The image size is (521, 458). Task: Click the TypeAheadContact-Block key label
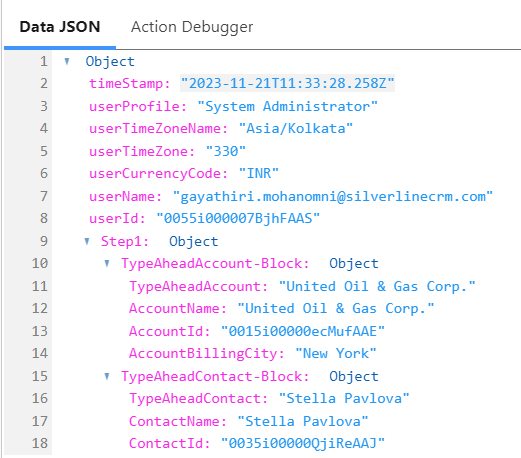click(x=215, y=376)
